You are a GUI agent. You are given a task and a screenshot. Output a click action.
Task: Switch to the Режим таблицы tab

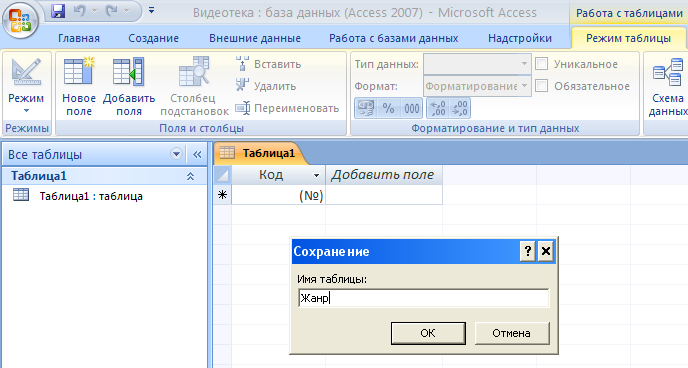coord(628,38)
